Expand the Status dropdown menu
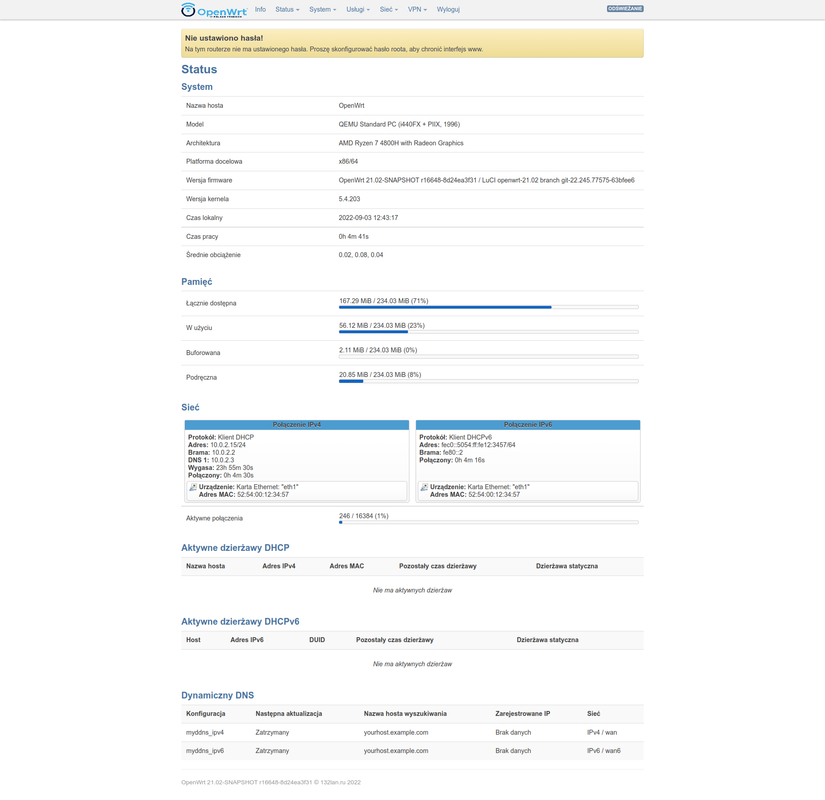The height and width of the screenshot is (800, 825). [x=287, y=9]
